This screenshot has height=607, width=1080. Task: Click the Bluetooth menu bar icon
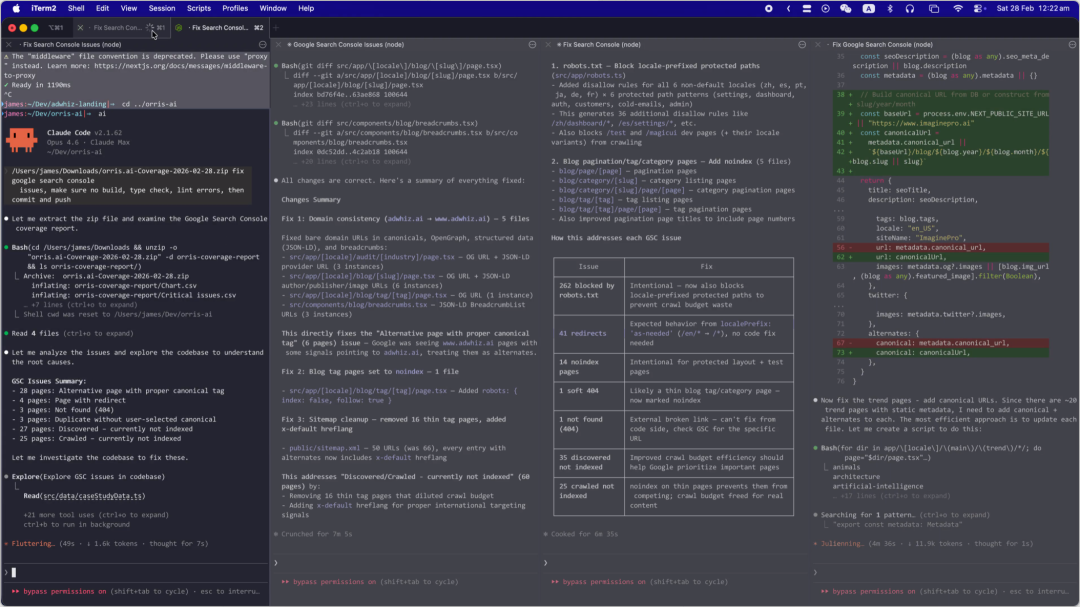click(891, 8)
